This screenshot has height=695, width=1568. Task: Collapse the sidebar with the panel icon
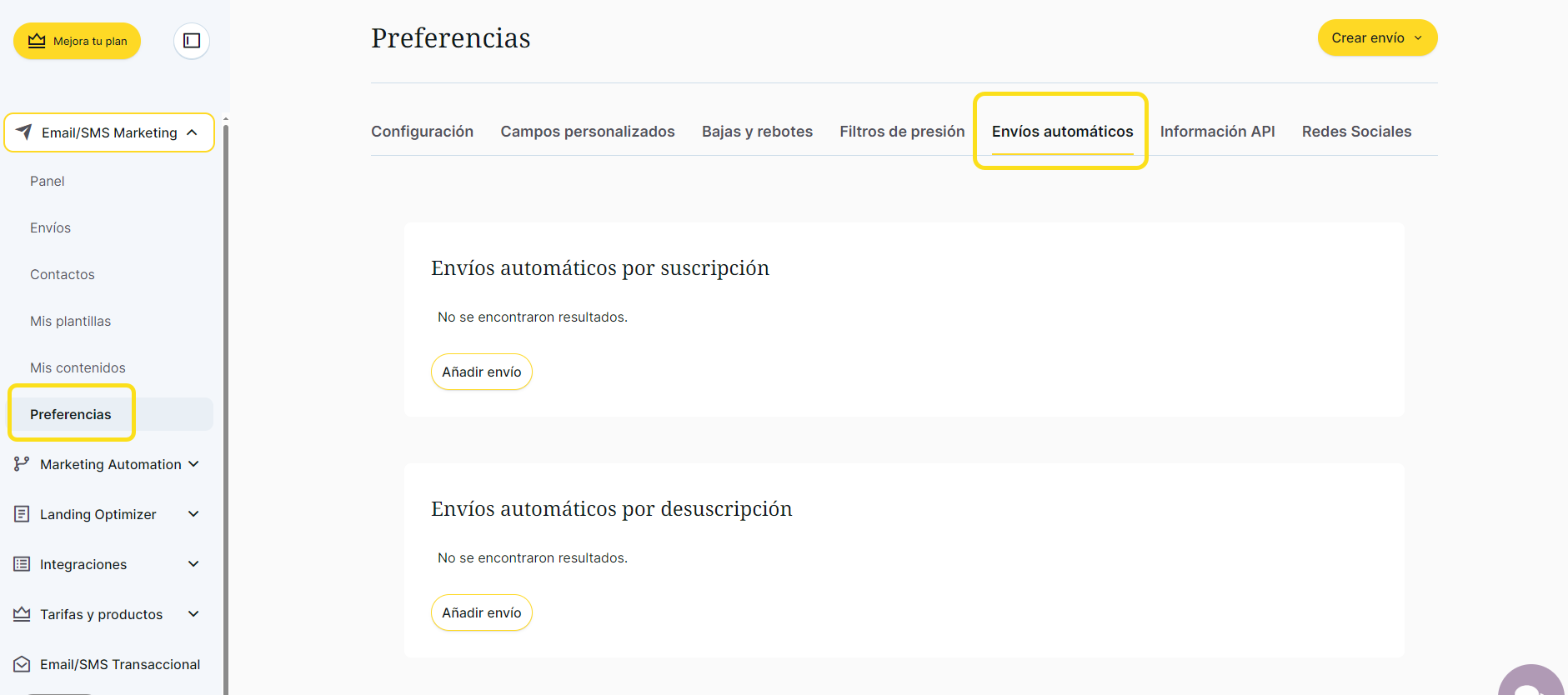point(192,41)
